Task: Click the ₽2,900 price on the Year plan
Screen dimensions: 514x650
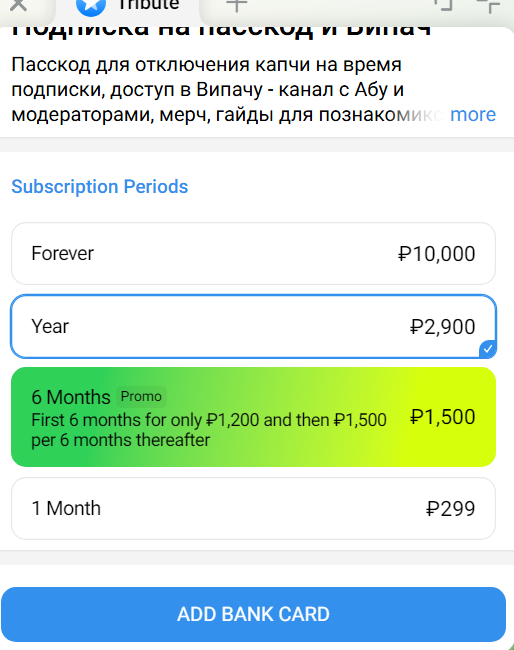Action: point(442,327)
